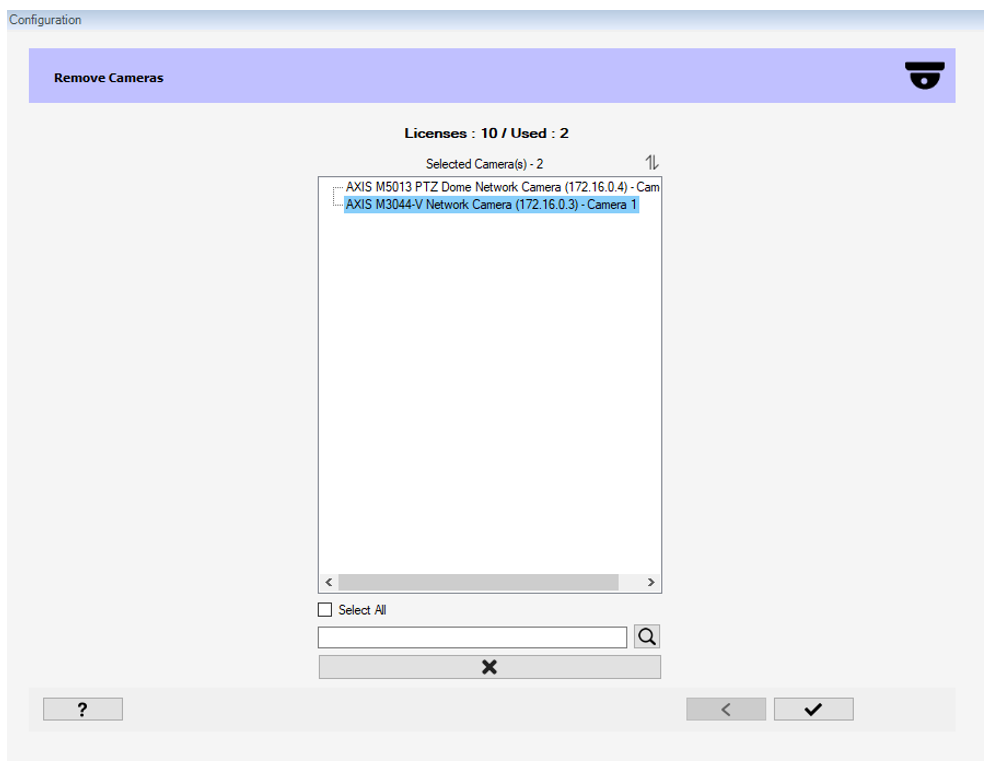Screen dimensions: 991x770
Task: Click the X remove button below search
Action: (x=489, y=667)
